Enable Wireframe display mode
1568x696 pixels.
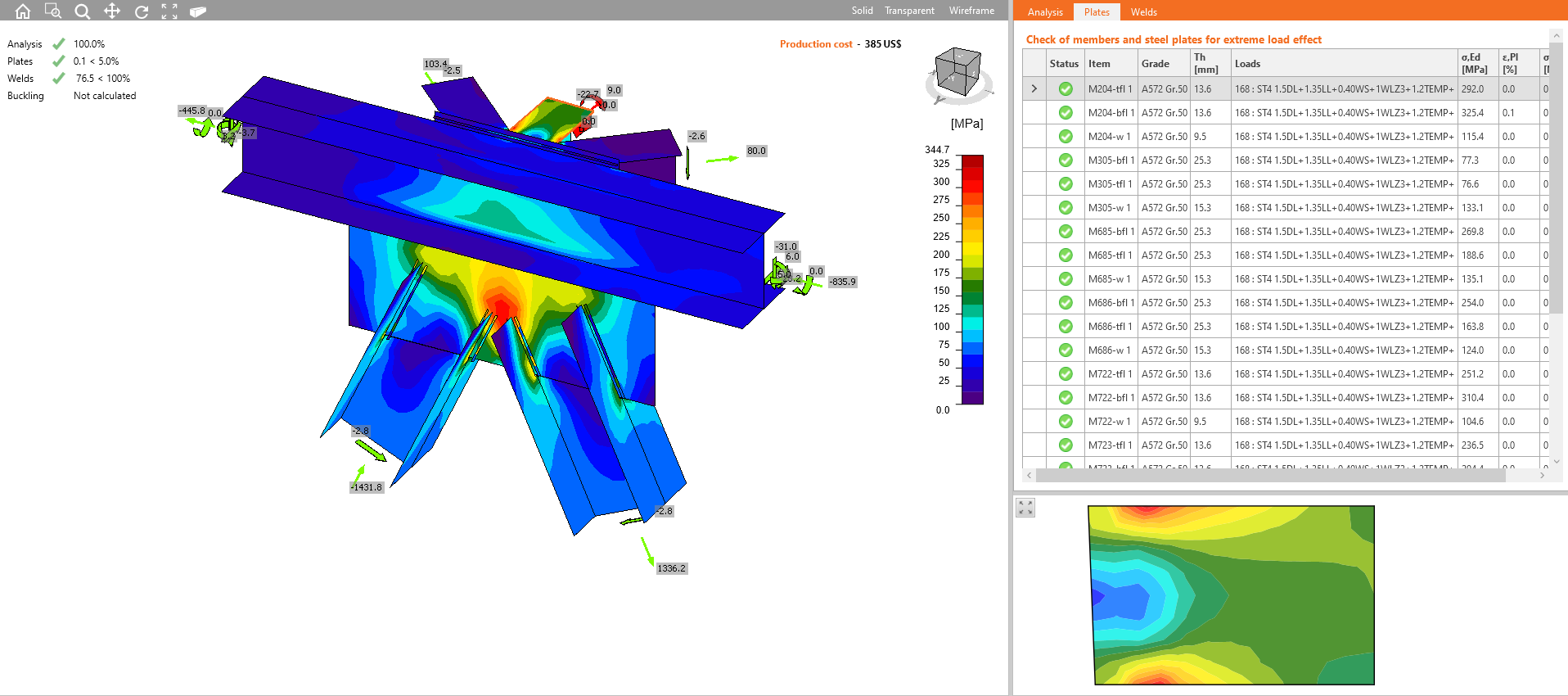click(971, 11)
